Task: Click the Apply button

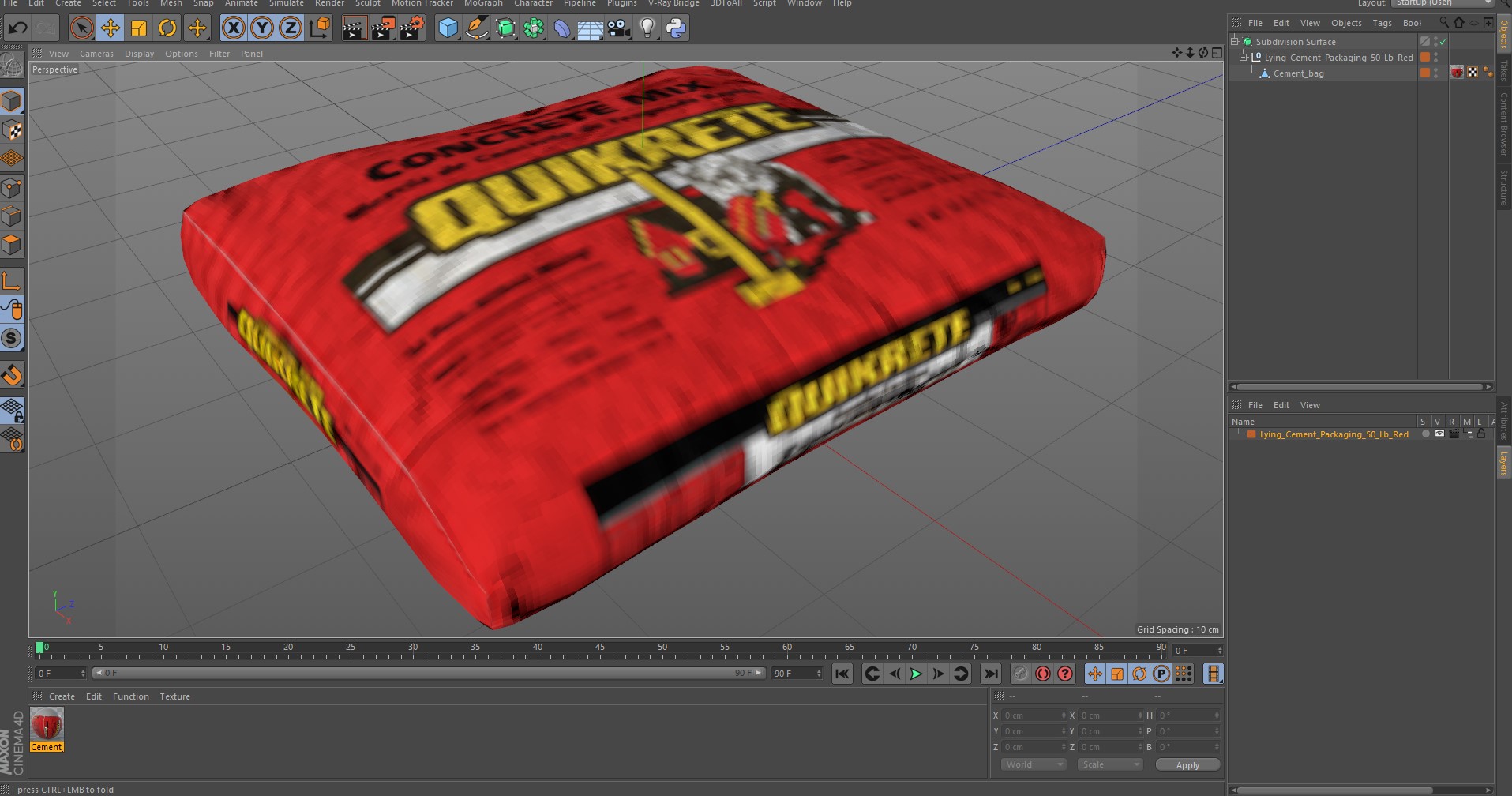Action: coord(1187,764)
